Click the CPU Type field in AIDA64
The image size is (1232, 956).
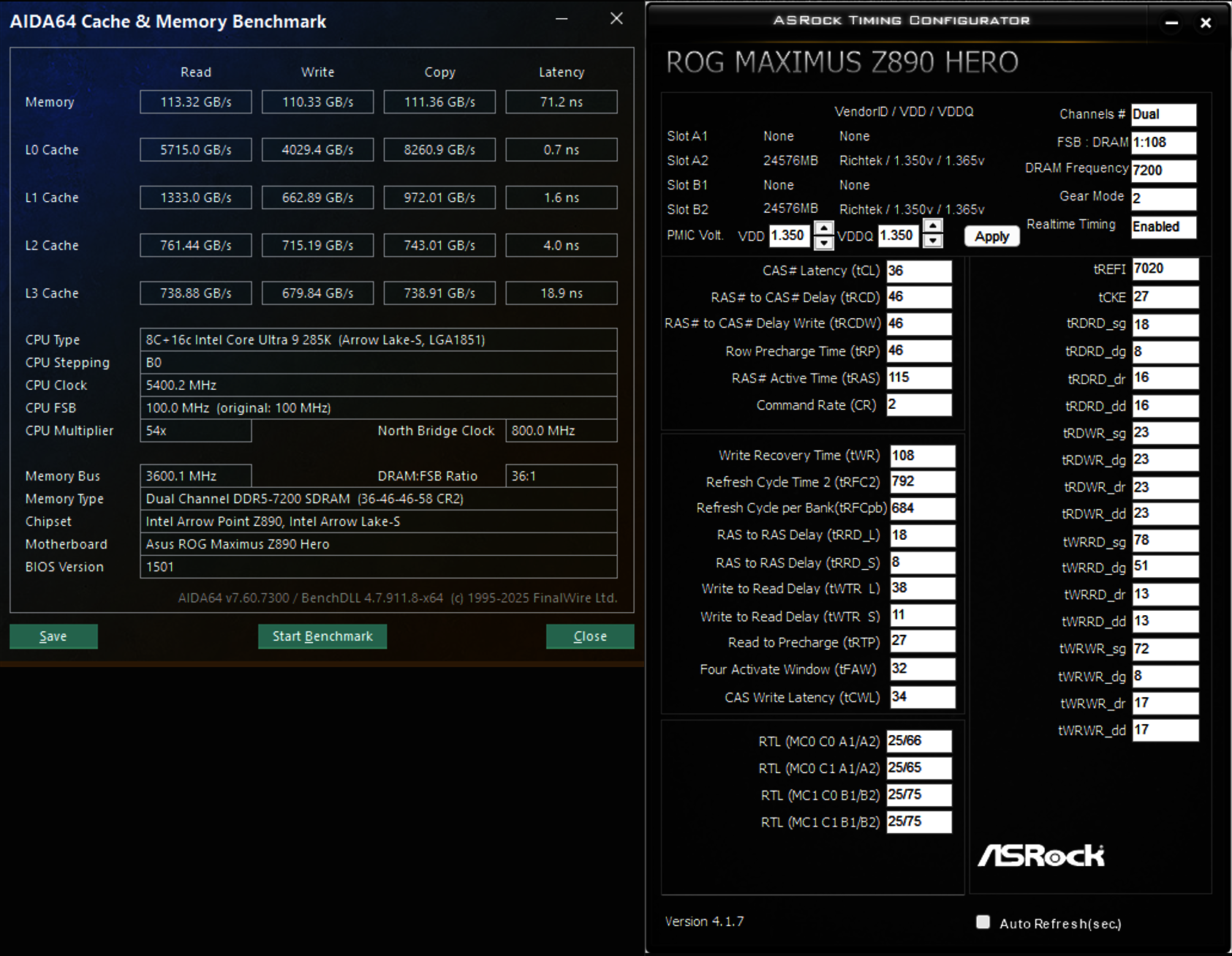pyautogui.click(x=379, y=340)
